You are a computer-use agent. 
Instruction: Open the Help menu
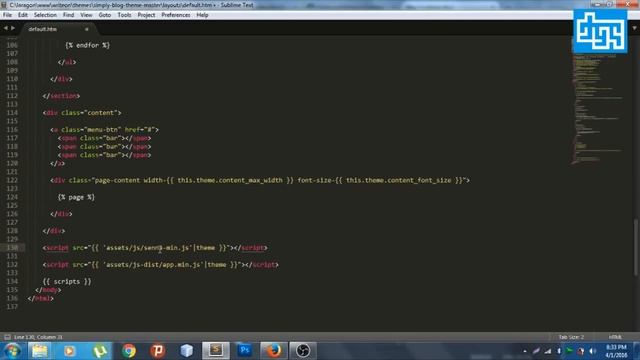pyautogui.click(x=202, y=15)
